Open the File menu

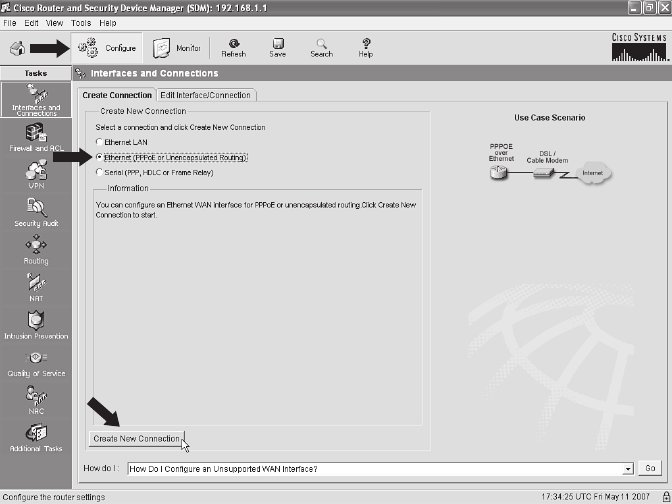9,23
